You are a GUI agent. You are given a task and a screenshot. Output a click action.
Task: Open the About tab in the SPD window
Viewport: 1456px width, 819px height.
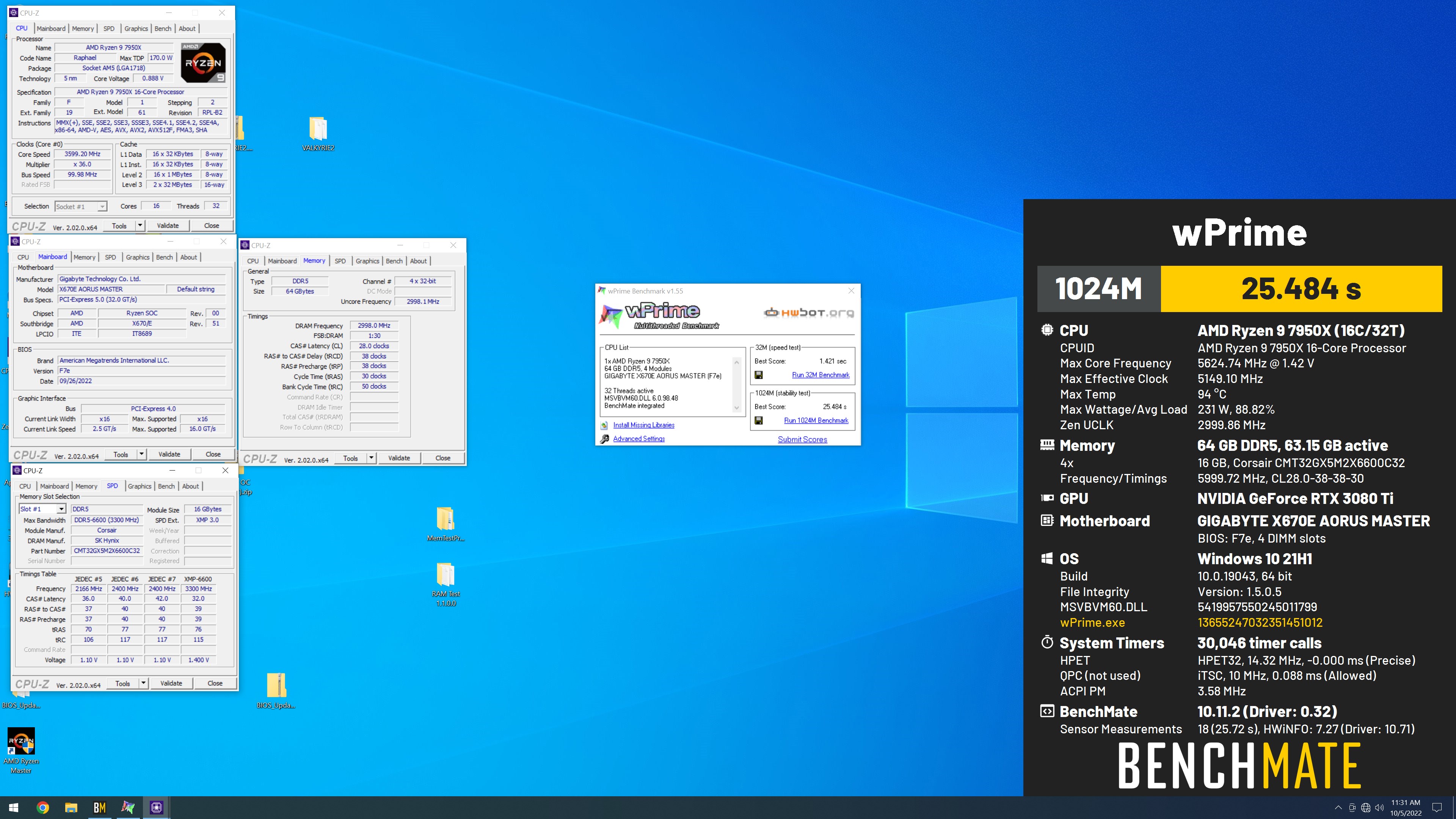point(190,486)
